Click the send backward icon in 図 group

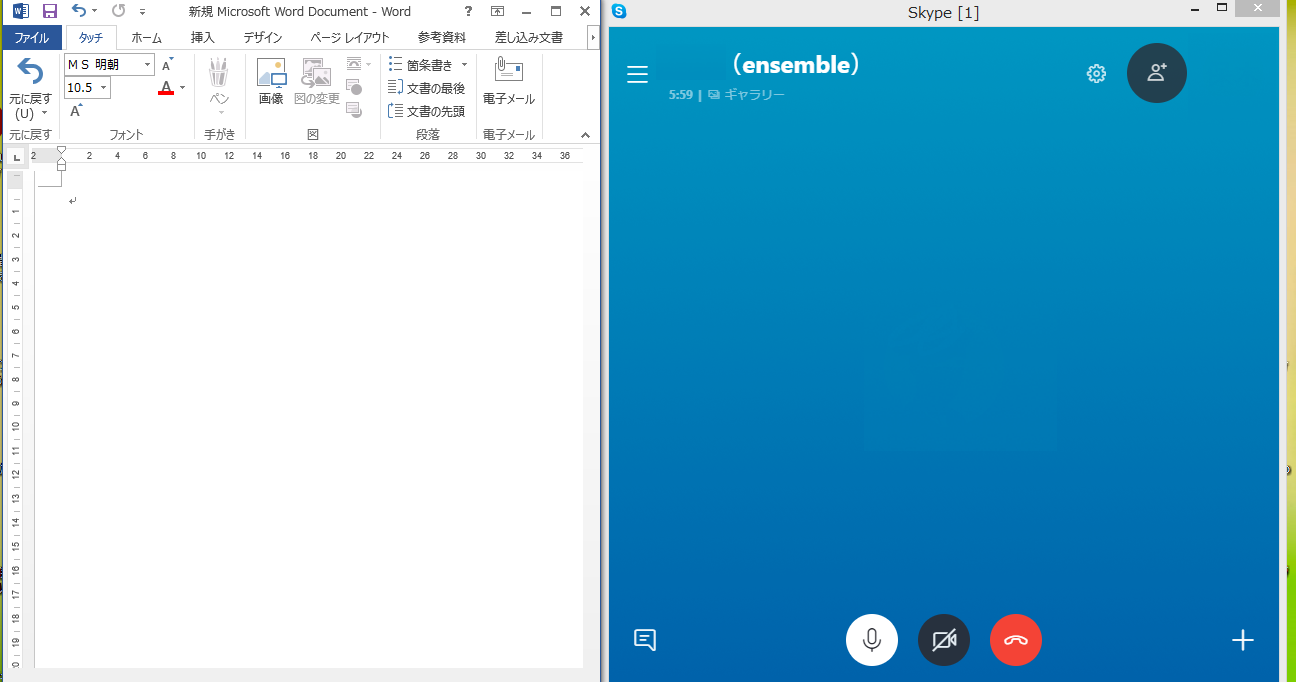354,110
